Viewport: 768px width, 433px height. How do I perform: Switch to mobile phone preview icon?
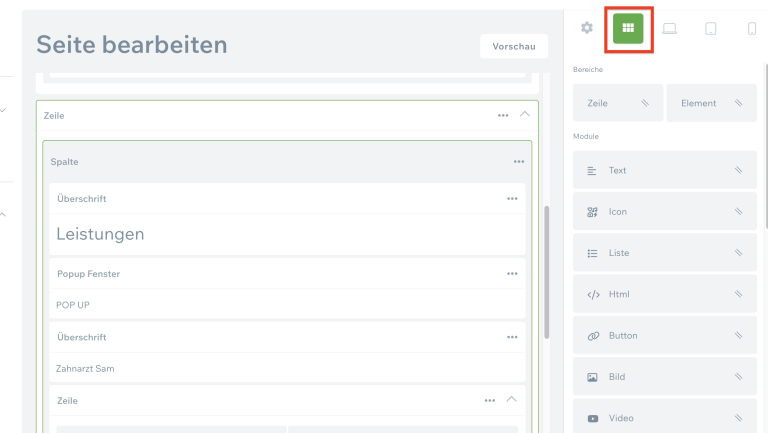[x=752, y=29]
